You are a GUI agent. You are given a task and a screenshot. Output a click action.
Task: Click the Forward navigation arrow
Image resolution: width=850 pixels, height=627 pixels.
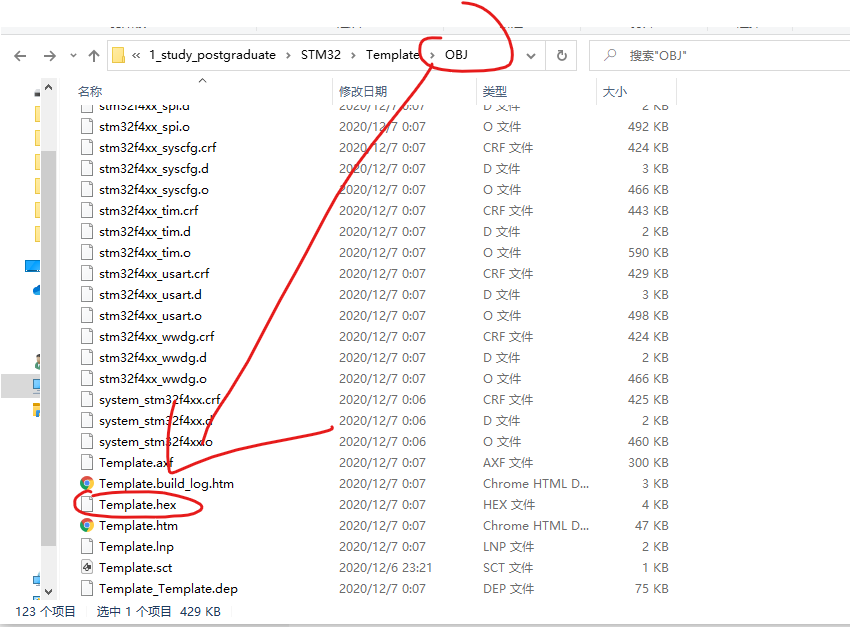point(49,56)
